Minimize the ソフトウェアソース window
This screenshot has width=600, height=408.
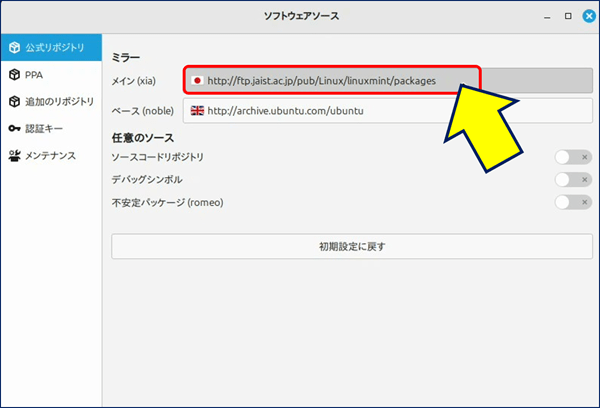547,17
